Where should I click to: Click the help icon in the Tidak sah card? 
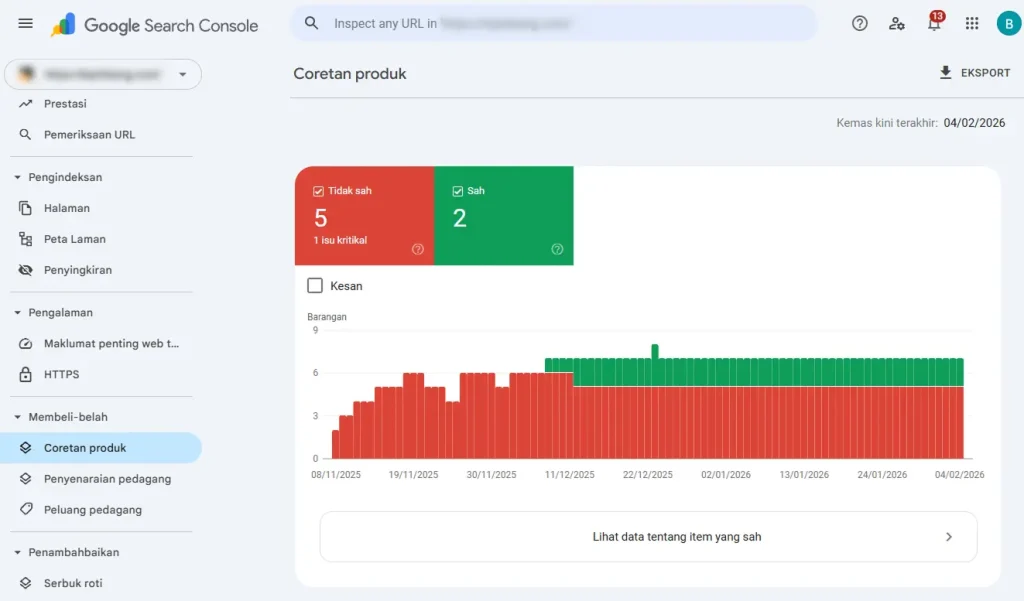tap(418, 249)
